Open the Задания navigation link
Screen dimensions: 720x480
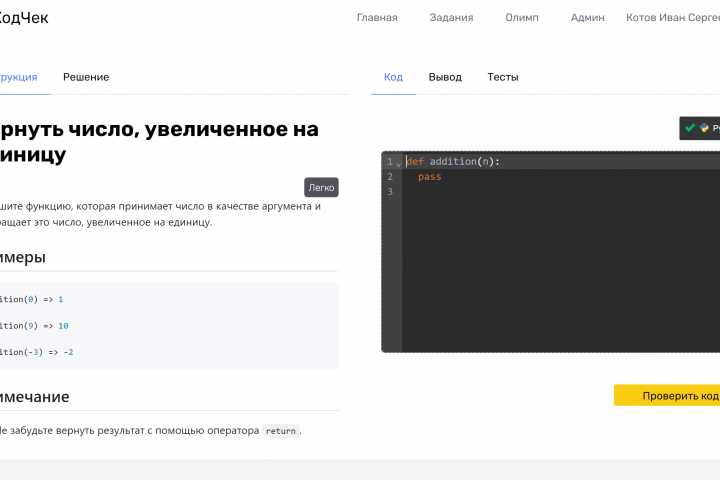coord(451,17)
